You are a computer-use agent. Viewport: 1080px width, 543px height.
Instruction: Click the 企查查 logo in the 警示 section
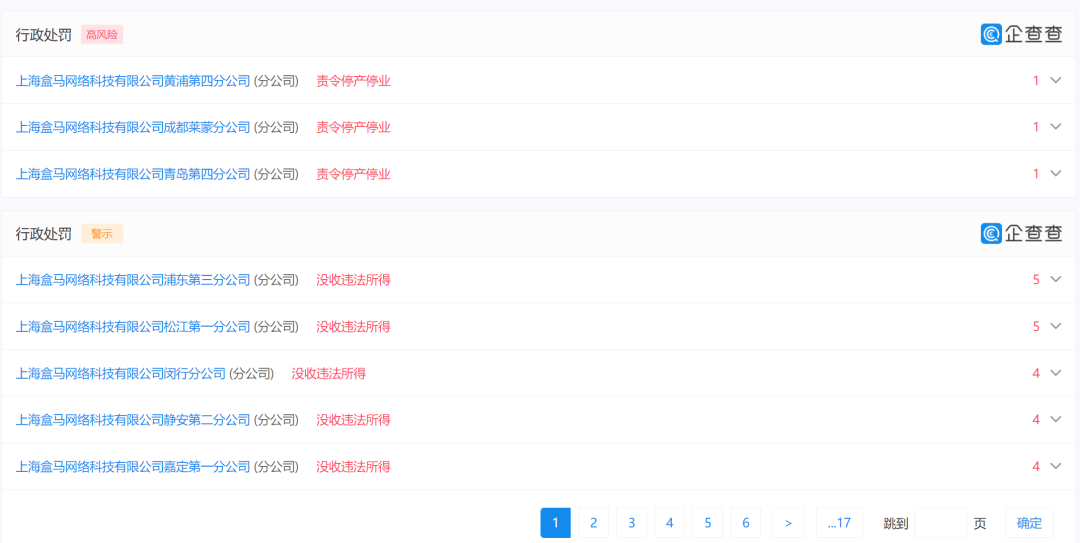(1021, 233)
